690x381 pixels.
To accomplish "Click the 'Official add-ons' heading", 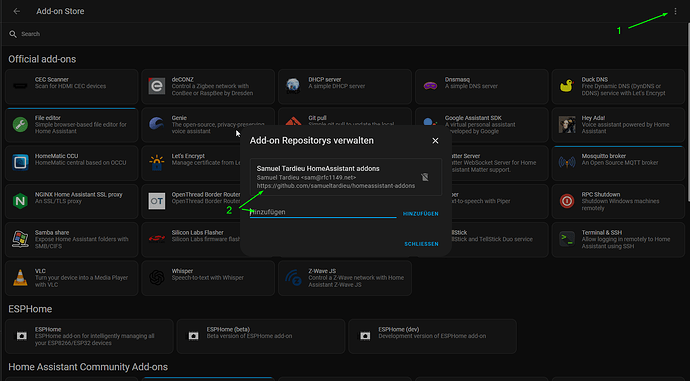I will coord(42,59).
